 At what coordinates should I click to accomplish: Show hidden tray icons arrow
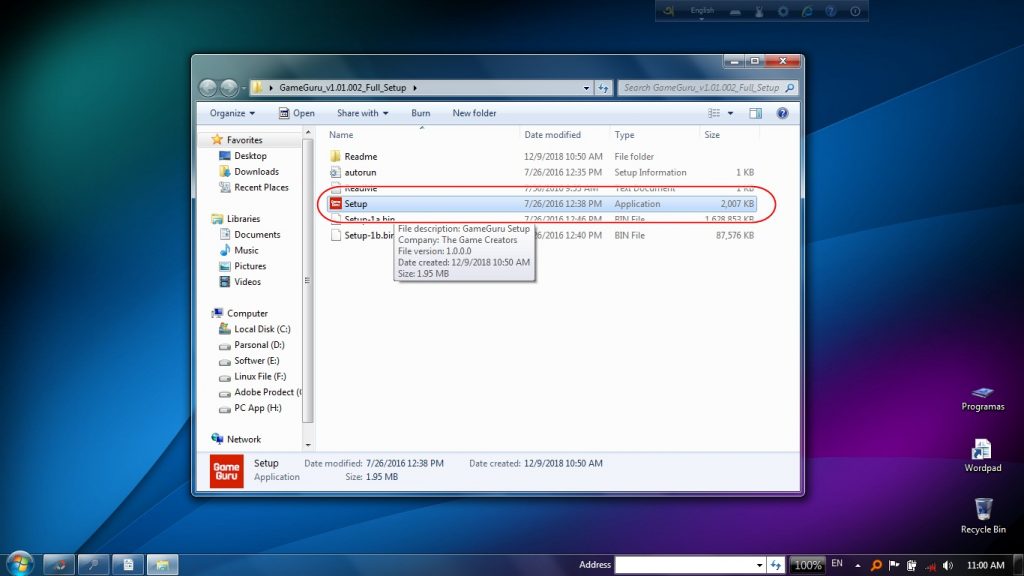point(857,566)
